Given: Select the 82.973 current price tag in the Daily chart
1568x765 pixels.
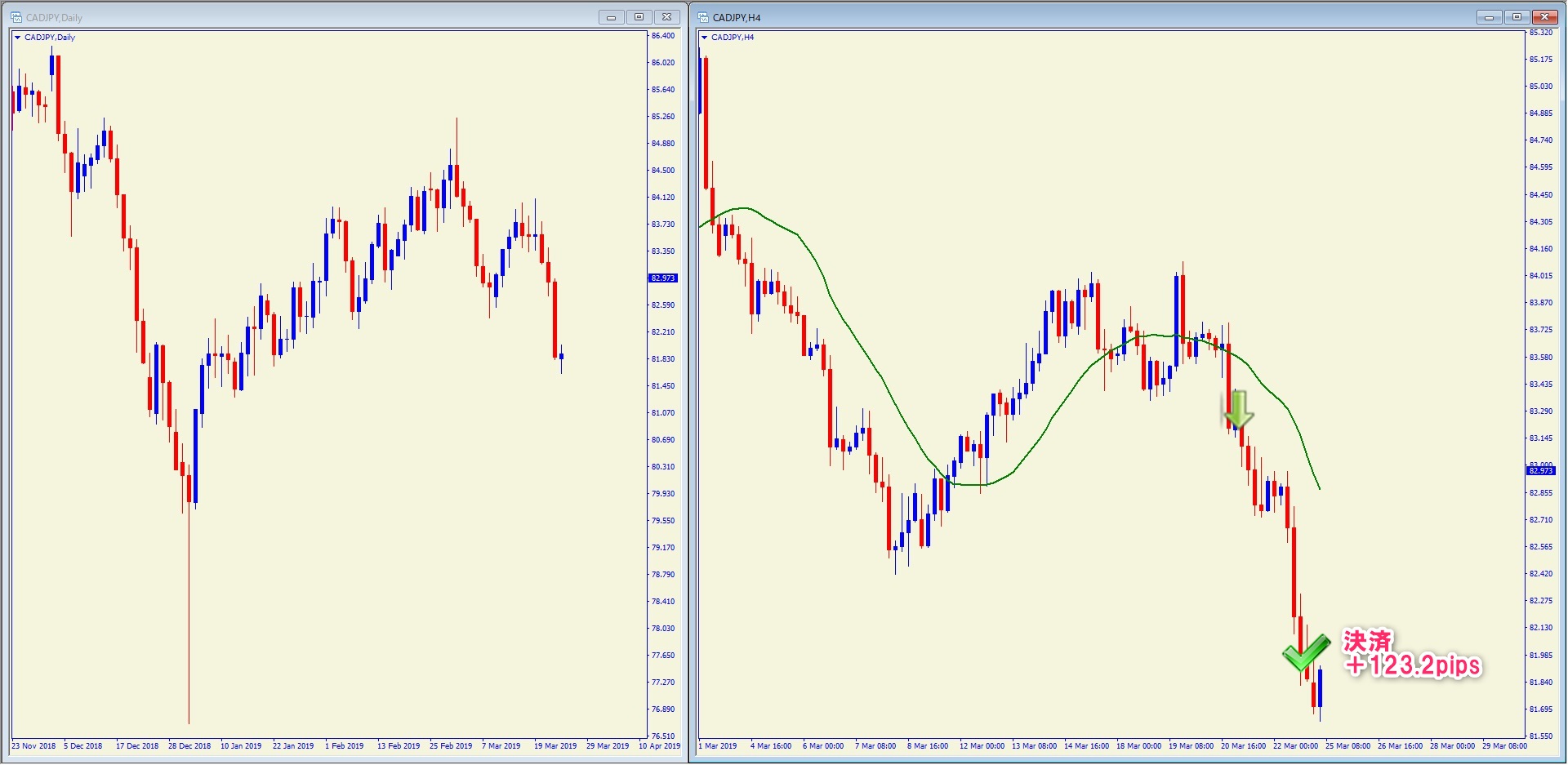Looking at the screenshot, I should [663, 278].
